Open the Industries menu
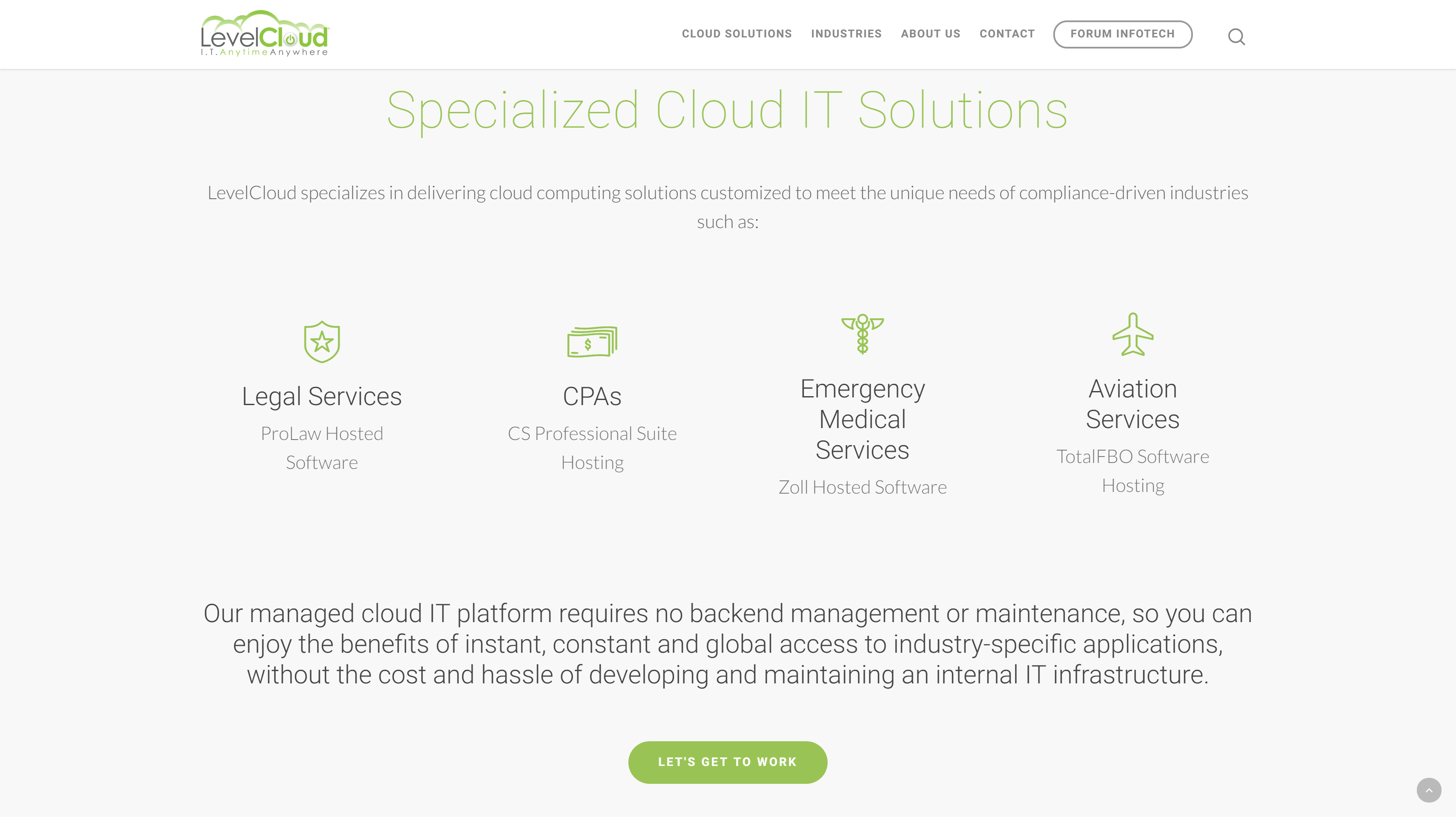Viewport: 1456px width, 817px height. pyautogui.click(x=846, y=34)
